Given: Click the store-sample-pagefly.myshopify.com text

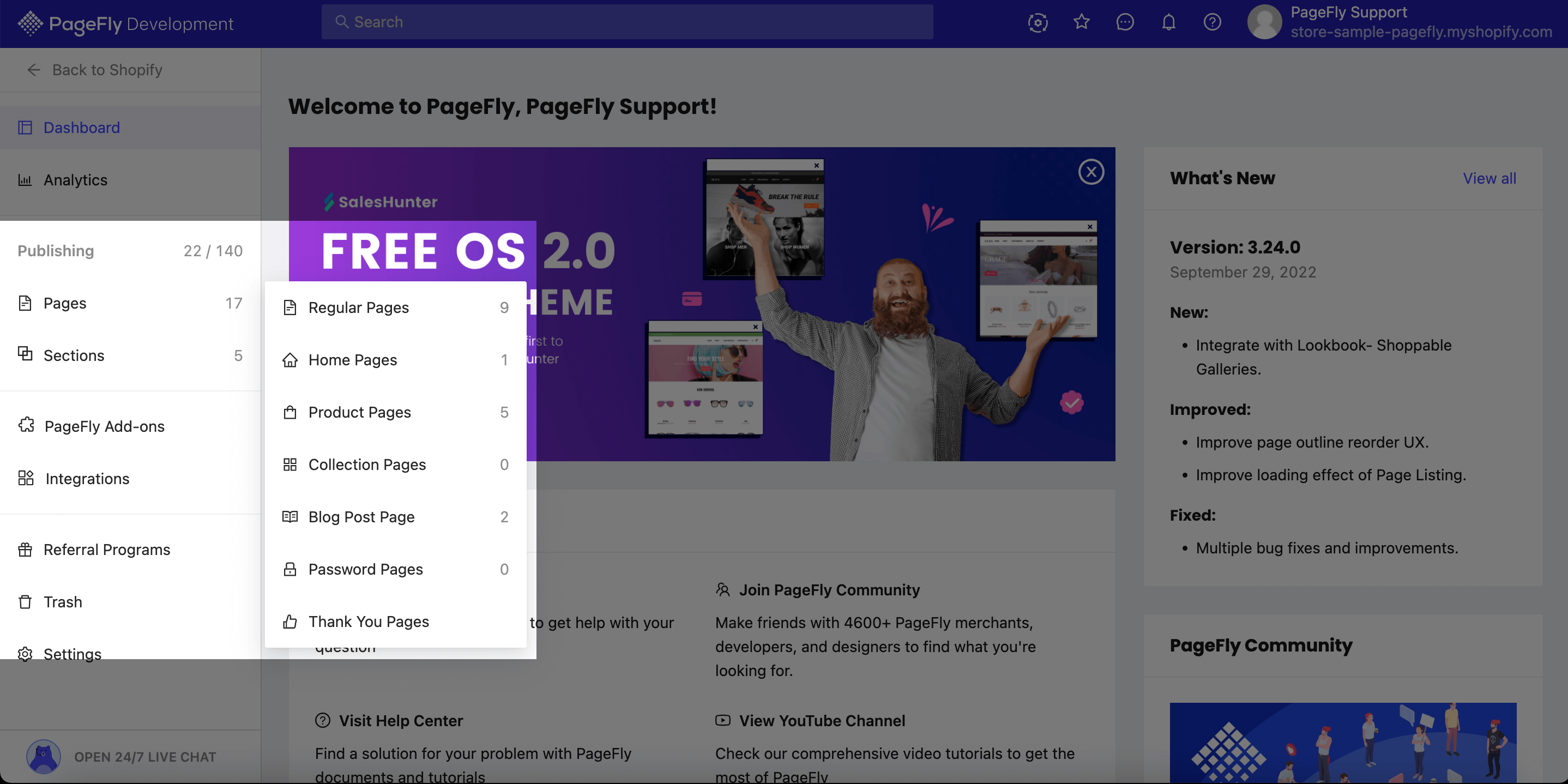Looking at the screenshot, I should pyautogui.click(x=1421, y=32).
